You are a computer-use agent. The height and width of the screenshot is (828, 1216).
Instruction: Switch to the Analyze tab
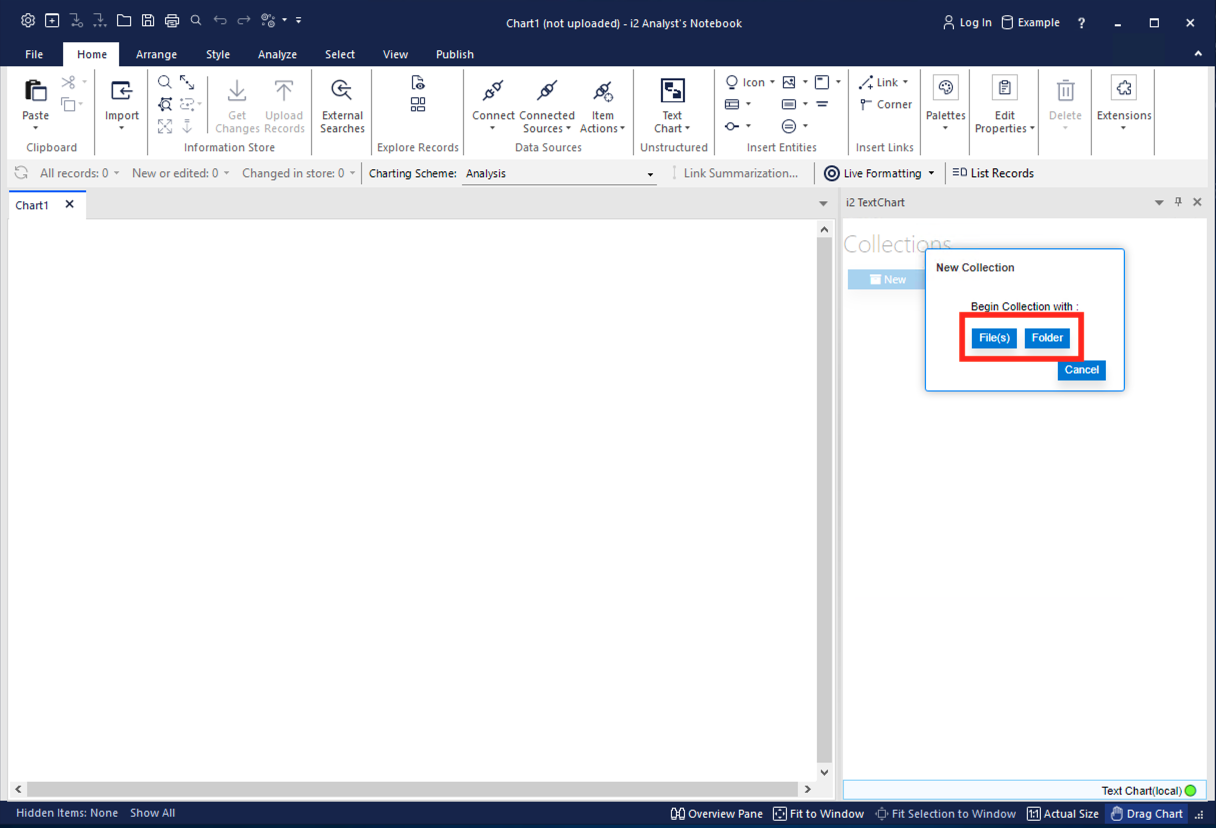277,54
